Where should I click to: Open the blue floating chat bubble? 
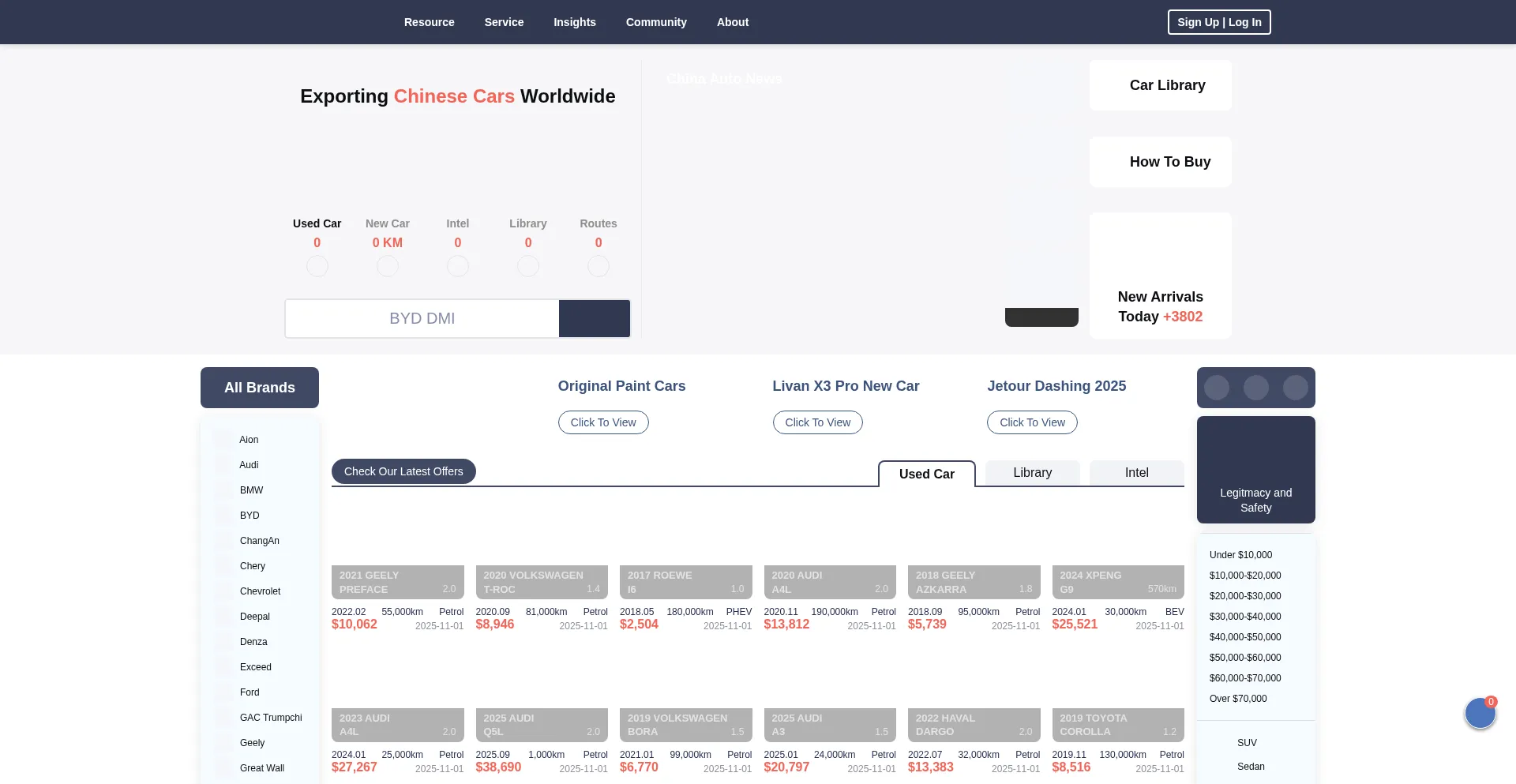(x=1480, y=714)
